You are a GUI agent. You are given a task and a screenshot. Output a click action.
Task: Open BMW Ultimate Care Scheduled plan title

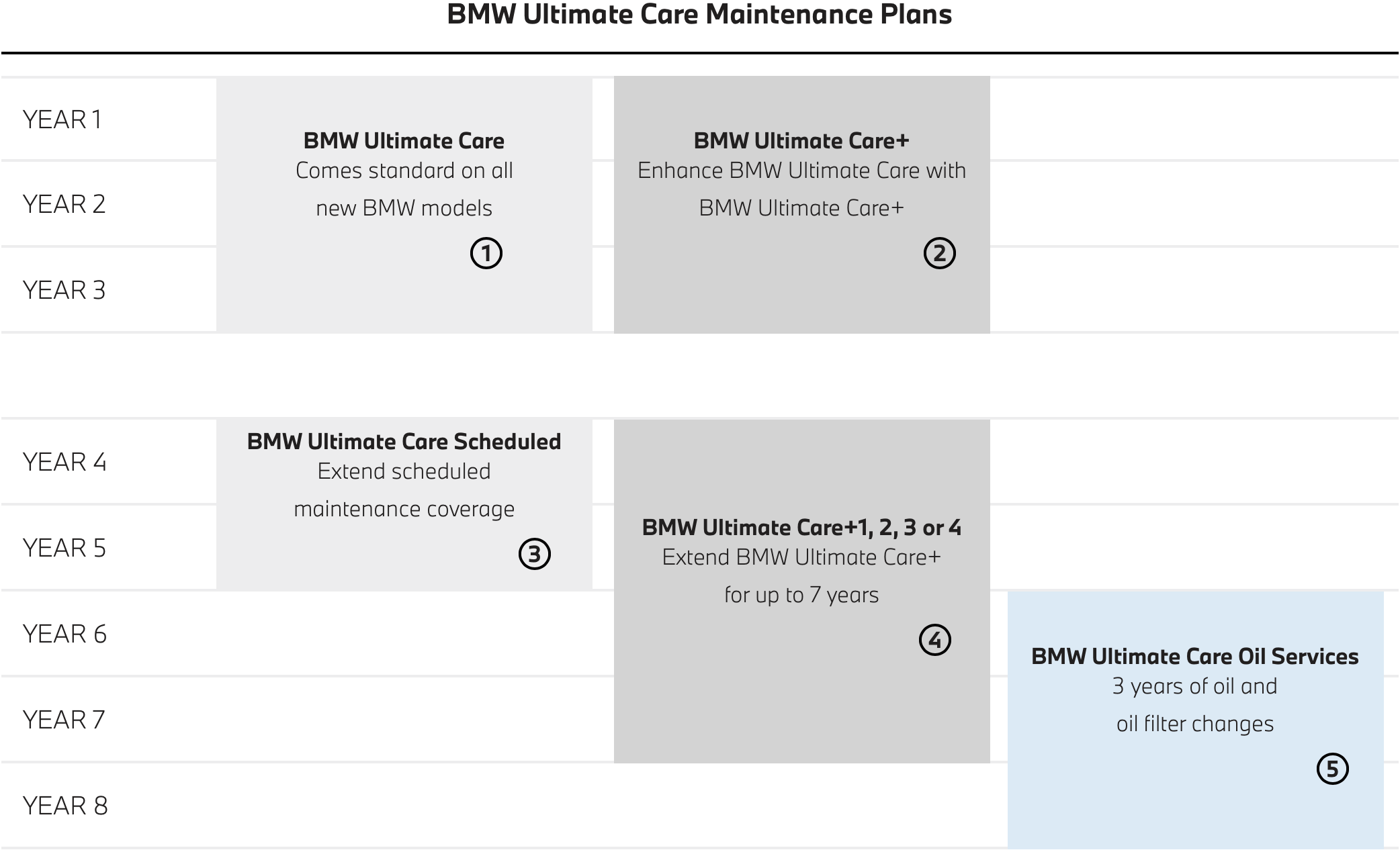[x=404, y=442]
